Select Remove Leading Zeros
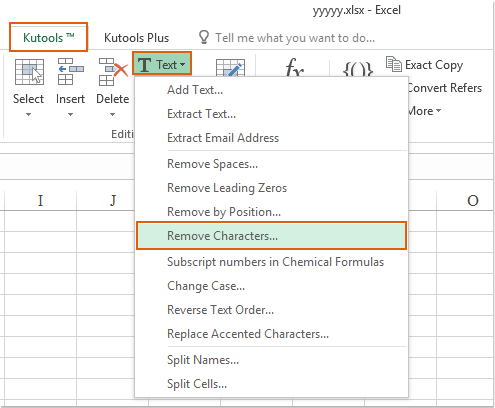495x408 pixels. click(x=271, y=188)
